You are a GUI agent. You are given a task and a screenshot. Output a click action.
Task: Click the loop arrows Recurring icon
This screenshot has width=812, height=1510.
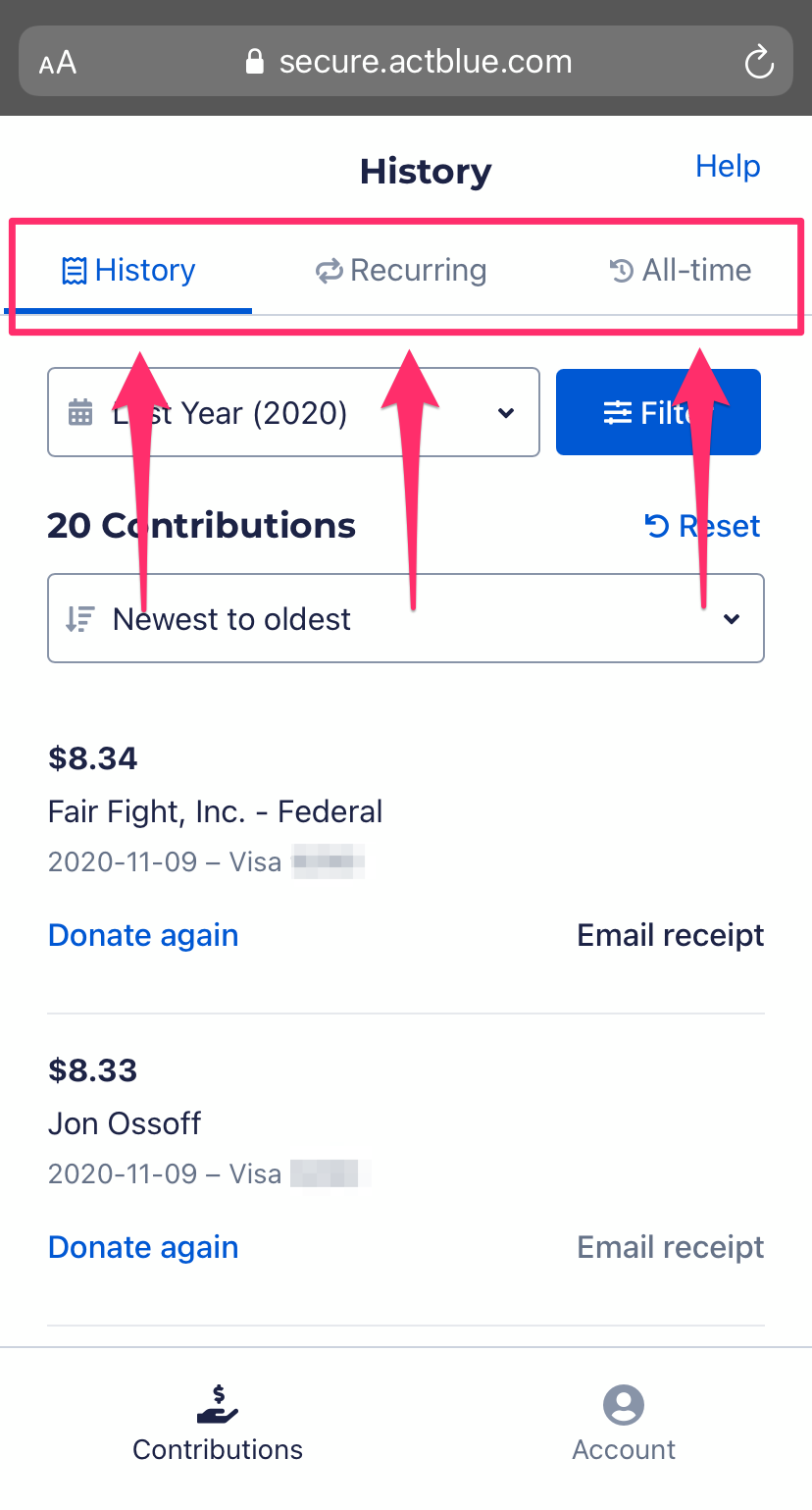pos(329,271)
